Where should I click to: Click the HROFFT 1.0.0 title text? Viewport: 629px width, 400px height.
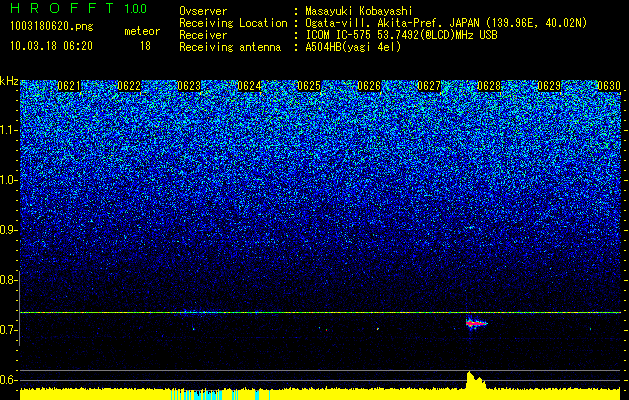tap(79, 8)
